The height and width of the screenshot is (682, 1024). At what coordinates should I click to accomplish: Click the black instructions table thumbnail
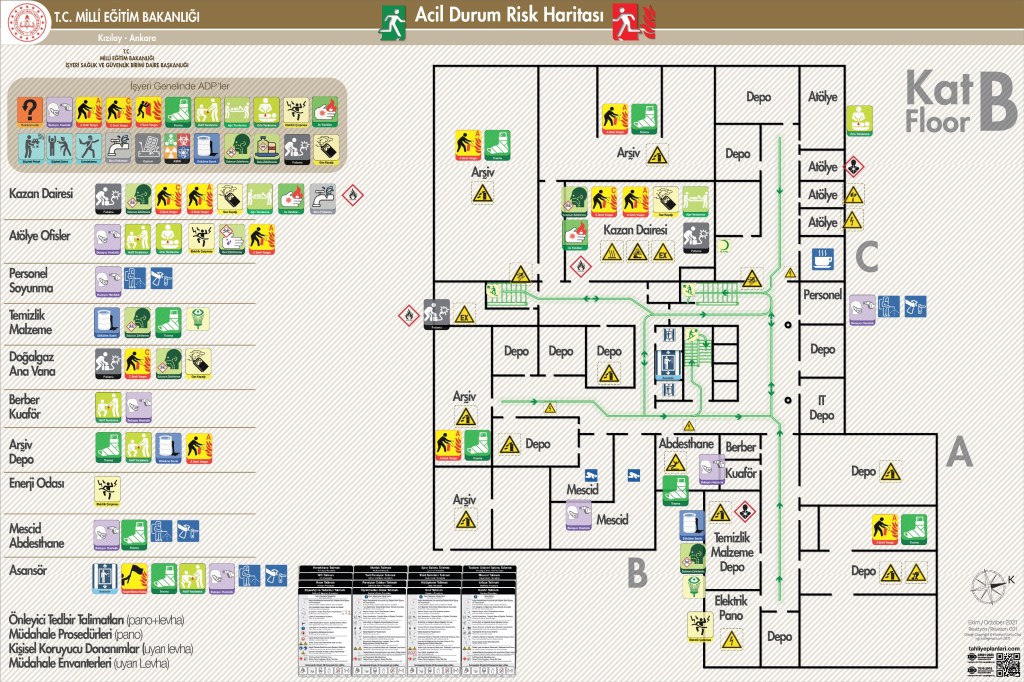[409, 618]
